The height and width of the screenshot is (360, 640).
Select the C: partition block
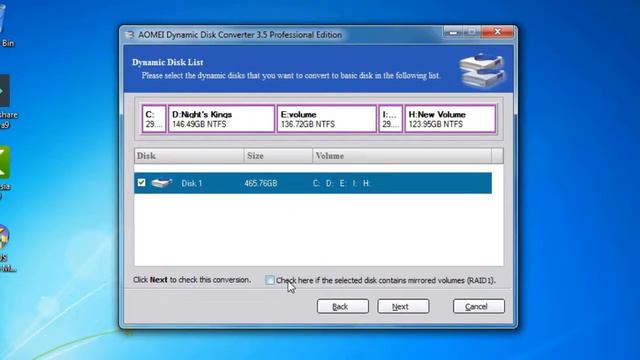click(154, 119)
